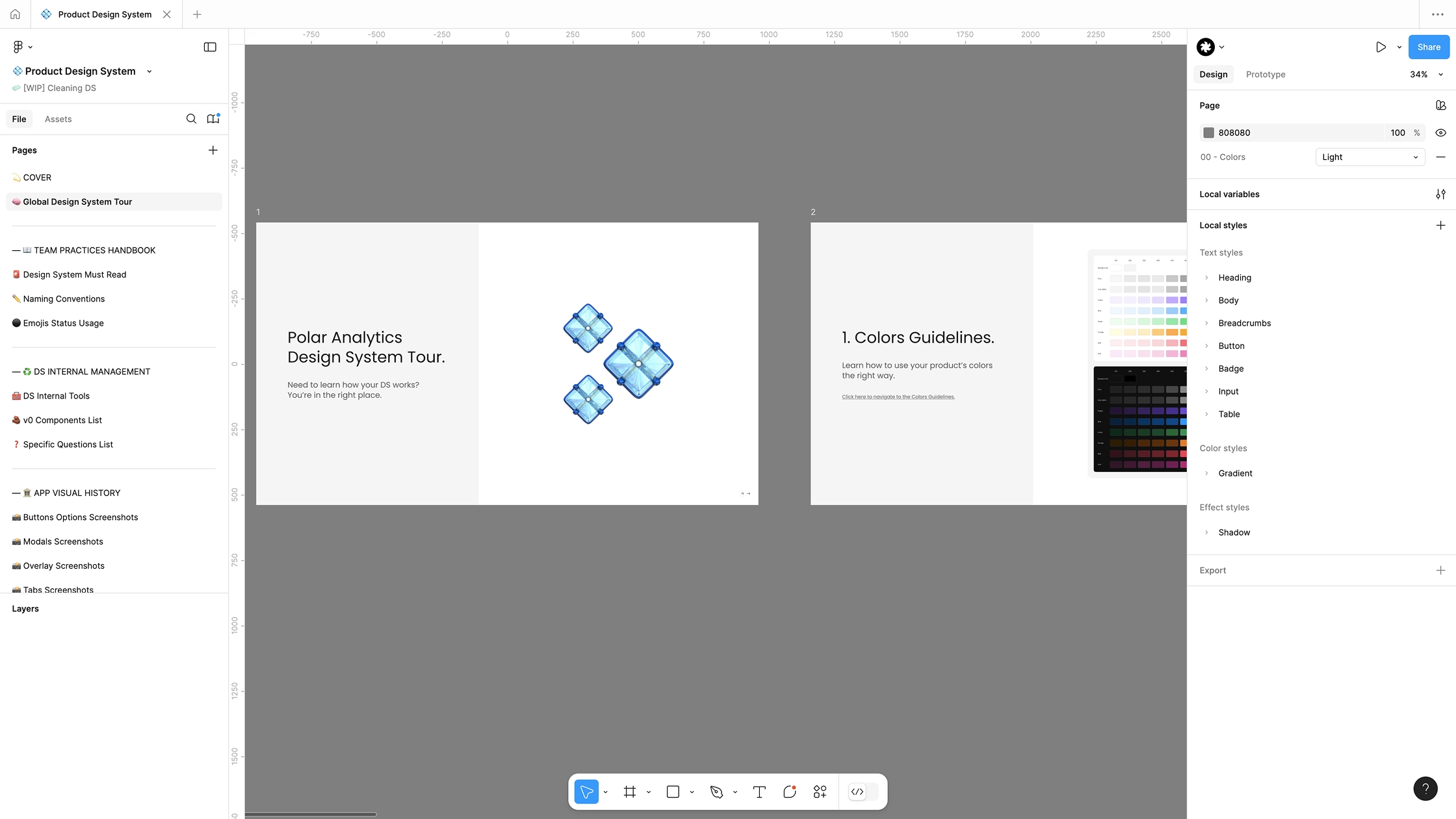The height and width of the screenshot is (819, 1456).
Task: Click the Share button
Action: pos(1428,47)
